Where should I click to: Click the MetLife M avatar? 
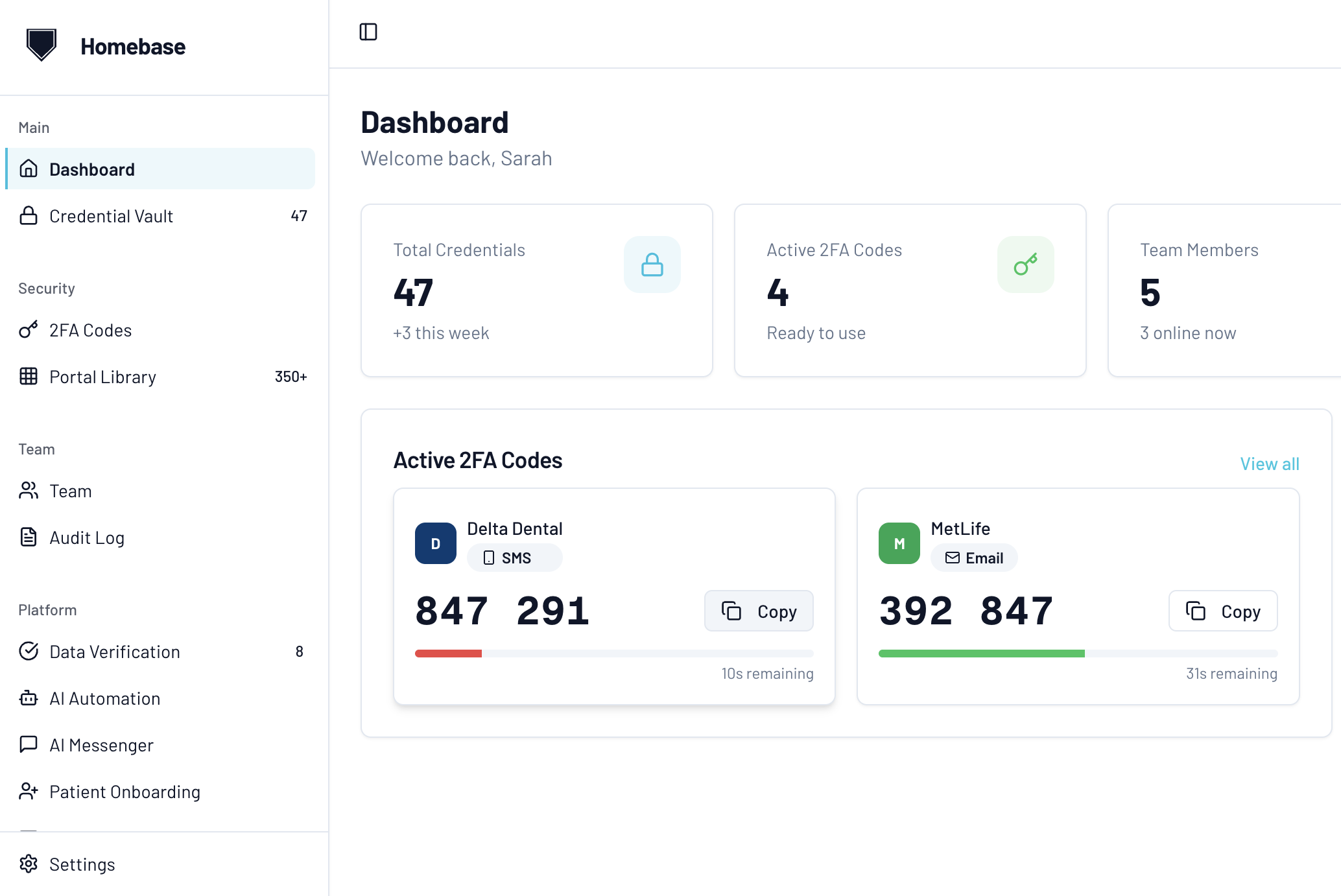[899, 543]
